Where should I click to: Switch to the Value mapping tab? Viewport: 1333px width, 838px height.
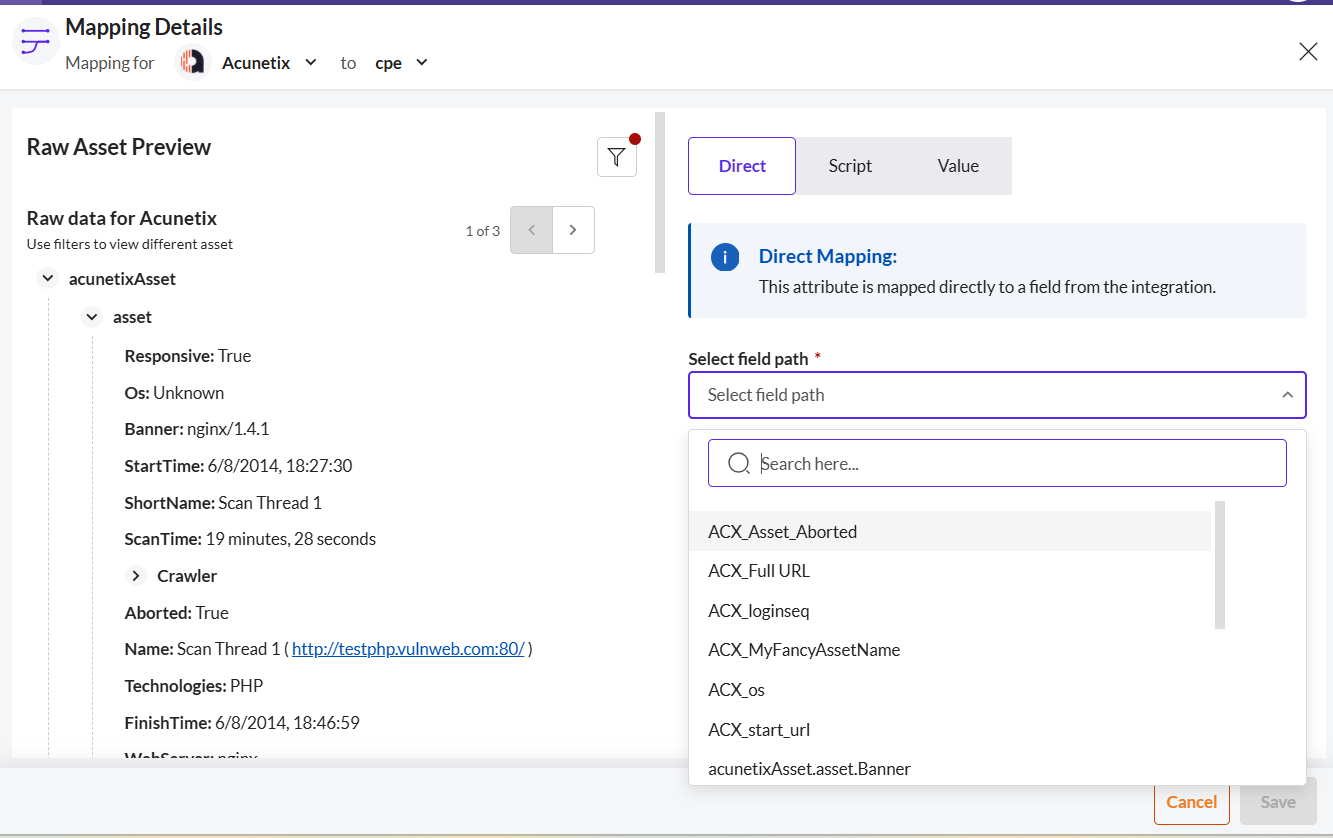click(958, 166)
